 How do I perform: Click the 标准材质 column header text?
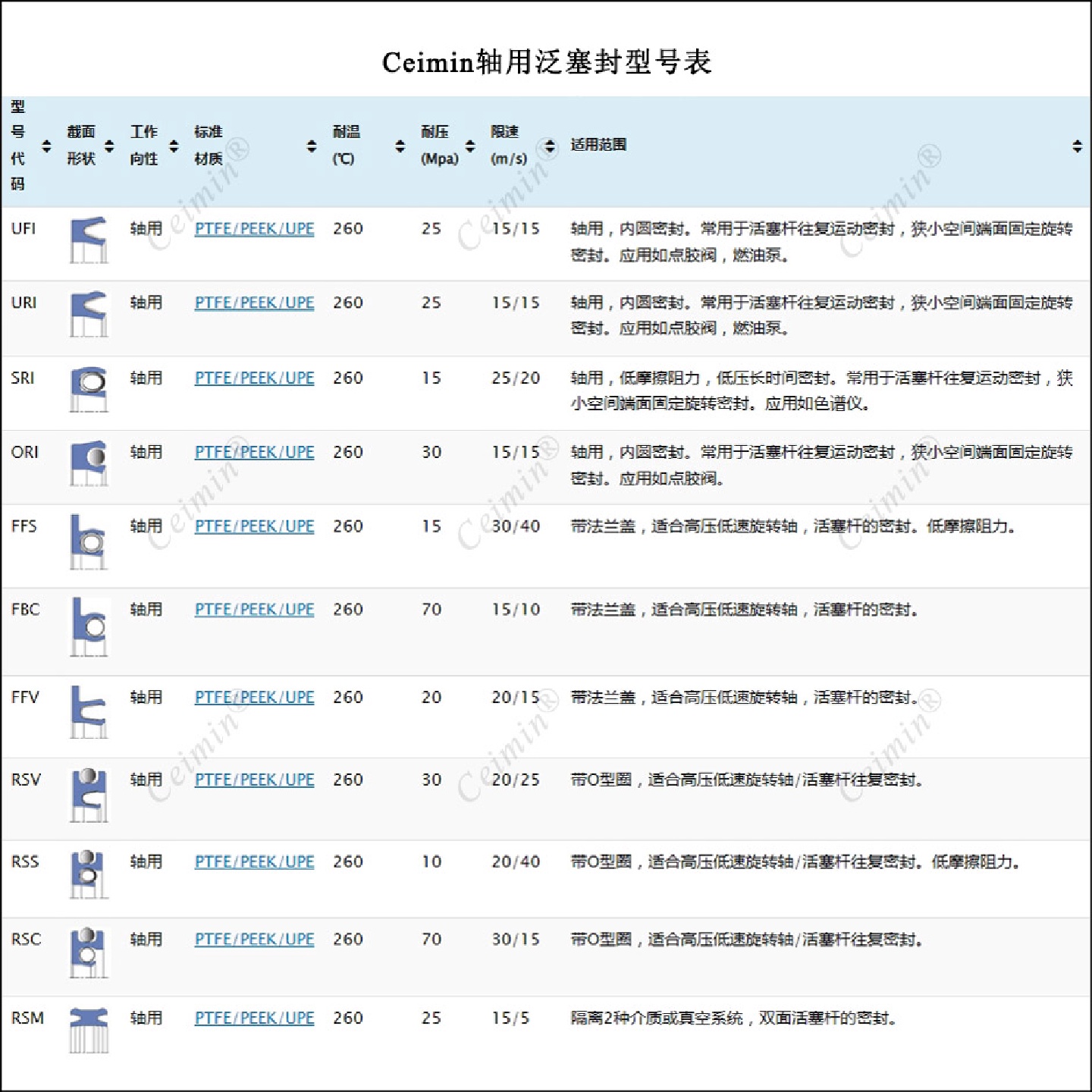(209, 145)
